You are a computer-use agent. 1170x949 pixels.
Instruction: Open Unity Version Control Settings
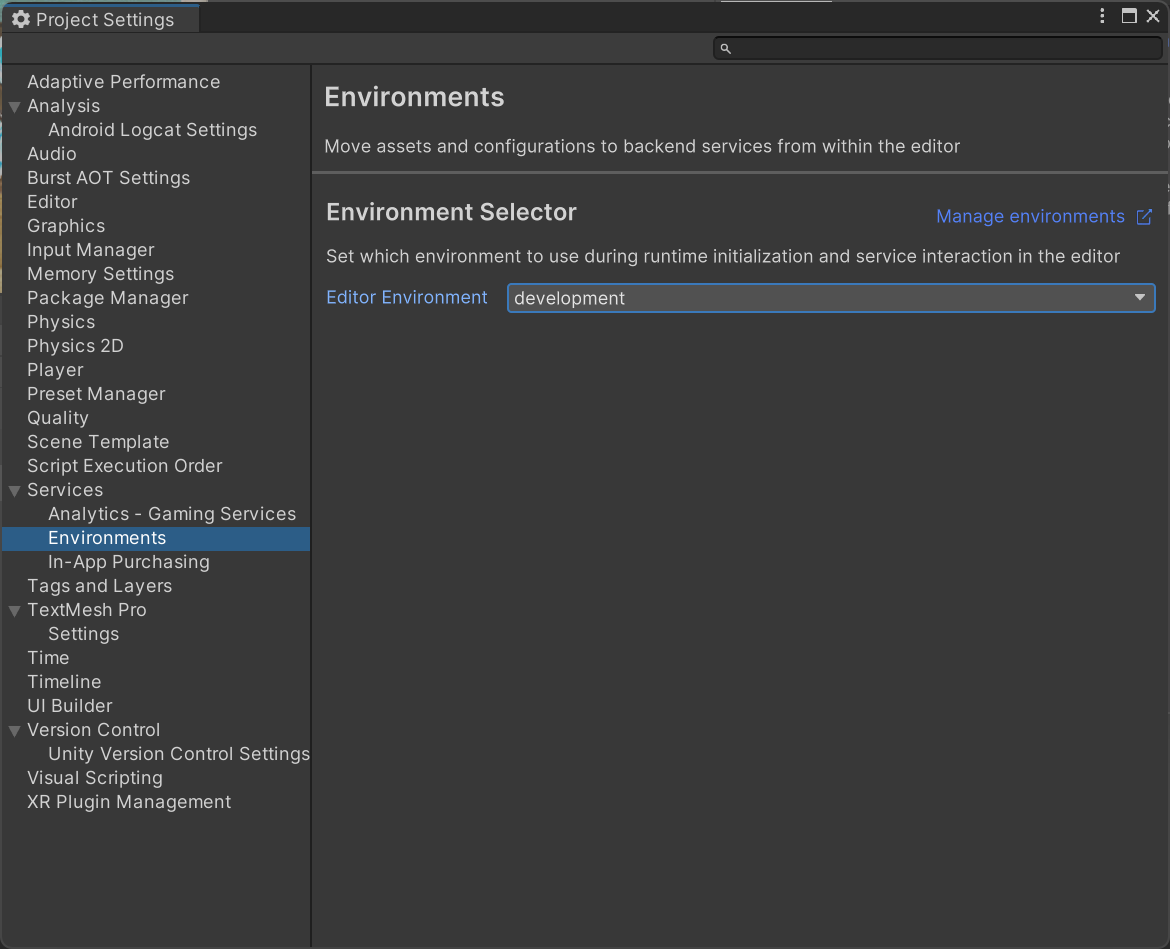179,754
